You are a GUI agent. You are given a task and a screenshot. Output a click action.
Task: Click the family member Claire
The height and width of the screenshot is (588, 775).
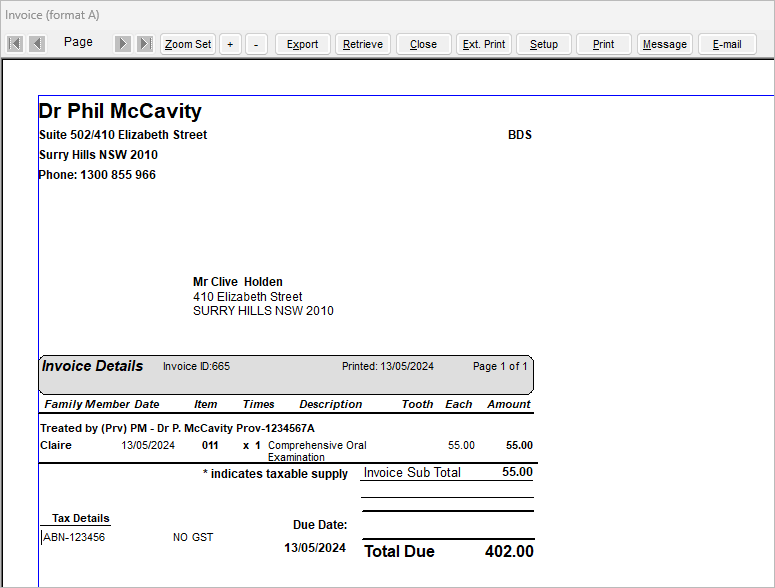56,445
